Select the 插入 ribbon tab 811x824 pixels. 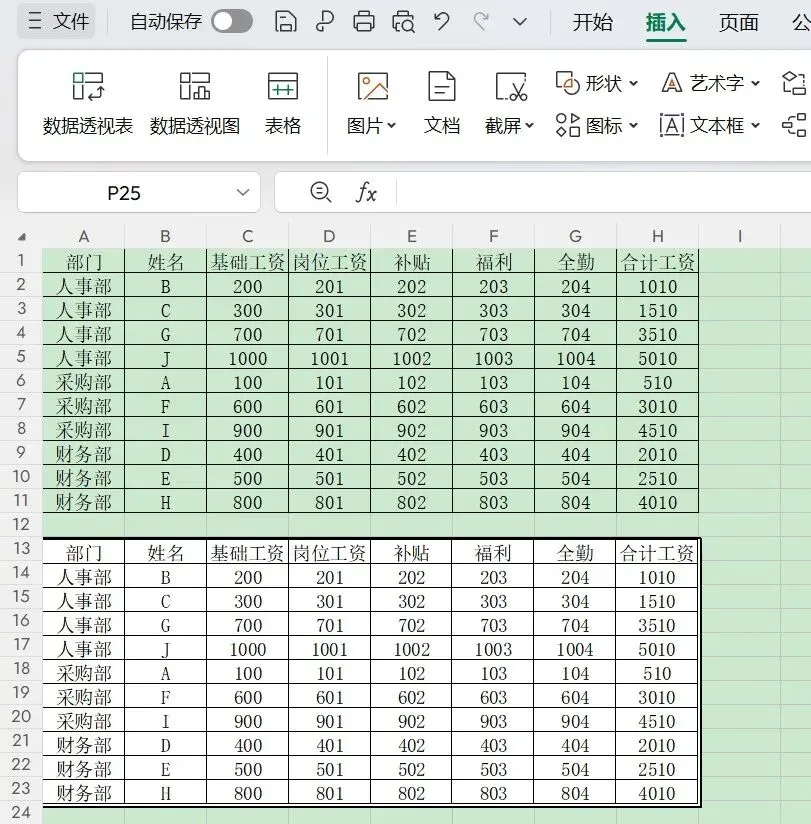[665, 23]
